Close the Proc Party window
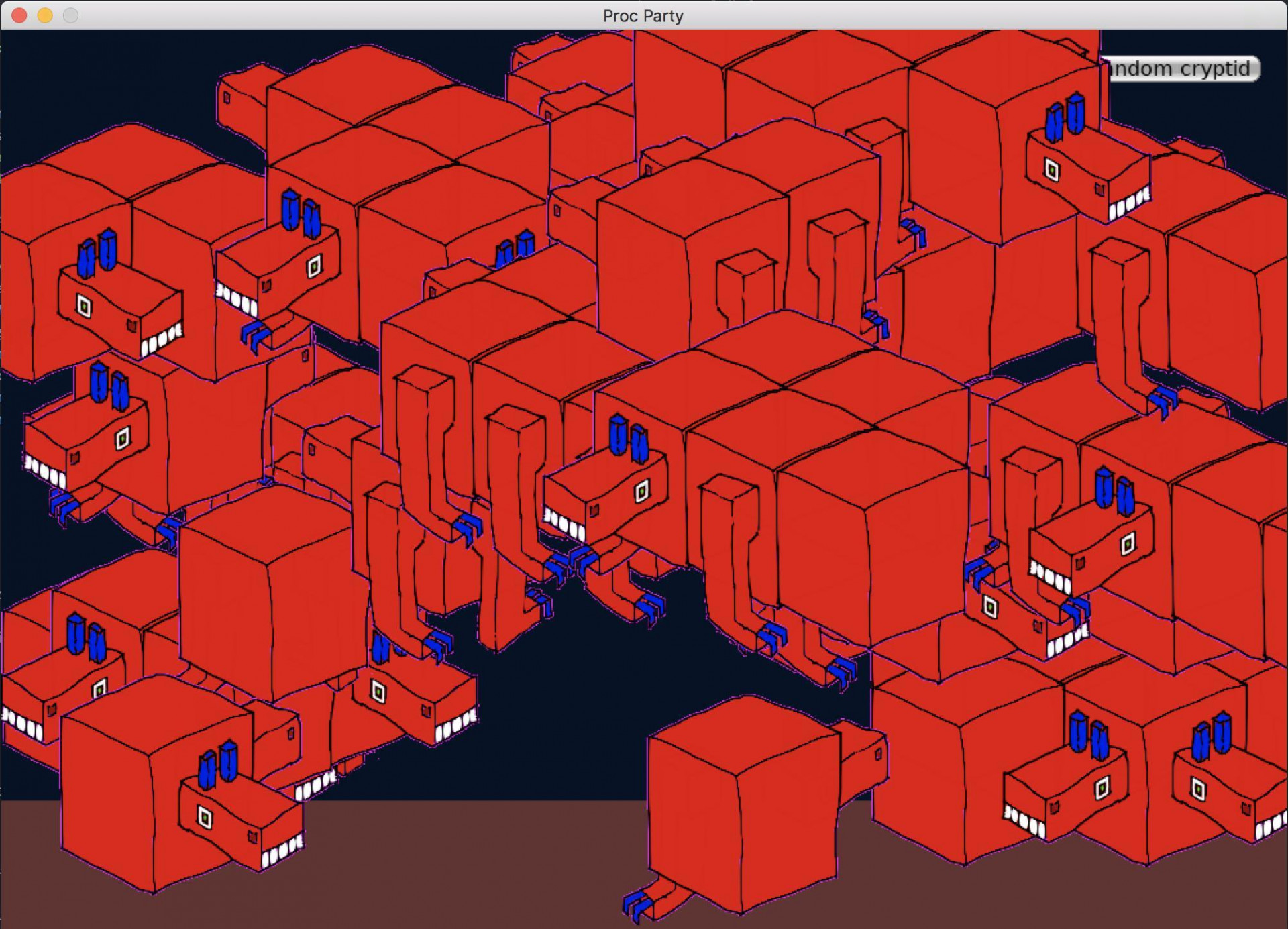 point(19,15)
